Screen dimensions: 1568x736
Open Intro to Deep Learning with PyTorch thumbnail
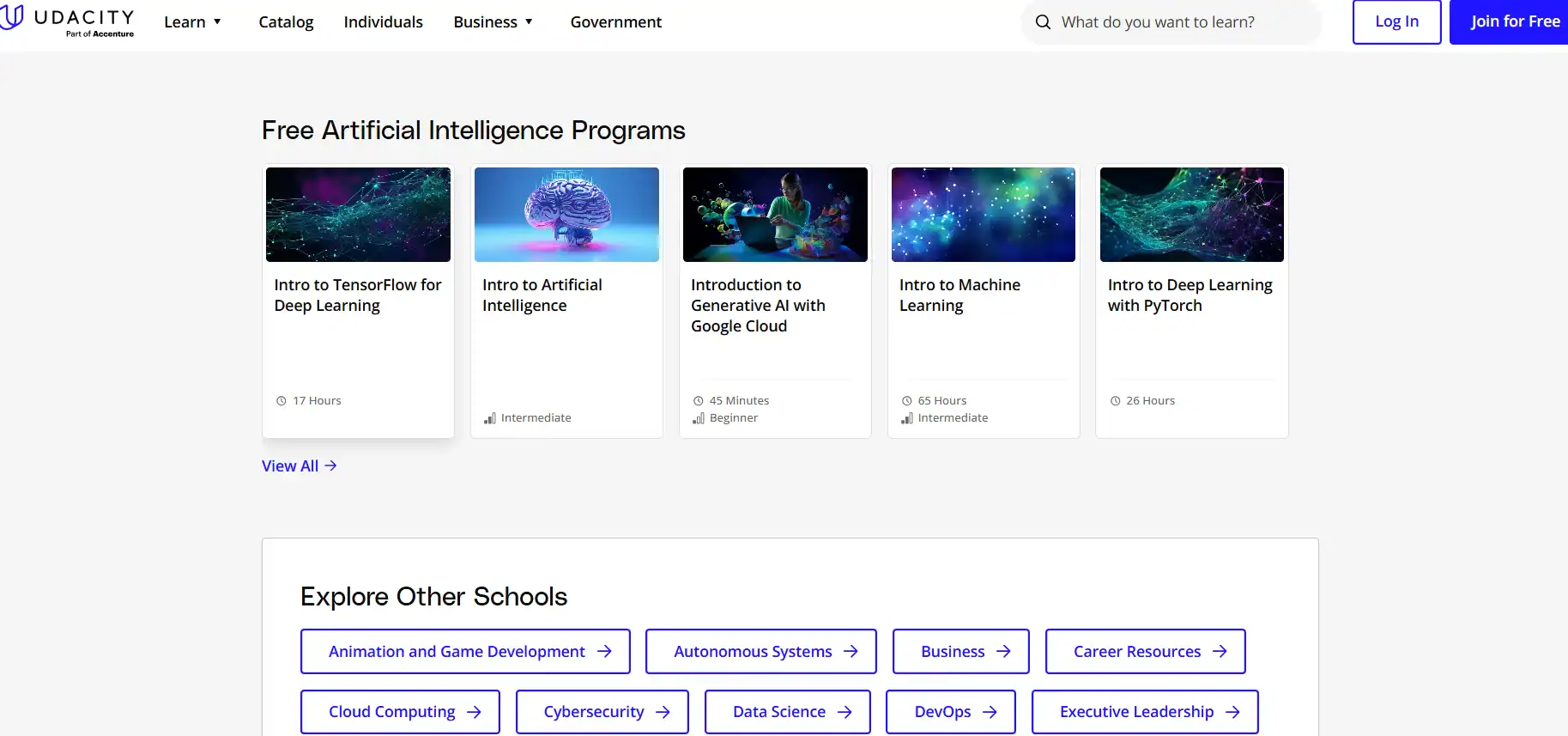pos(1192,215)
